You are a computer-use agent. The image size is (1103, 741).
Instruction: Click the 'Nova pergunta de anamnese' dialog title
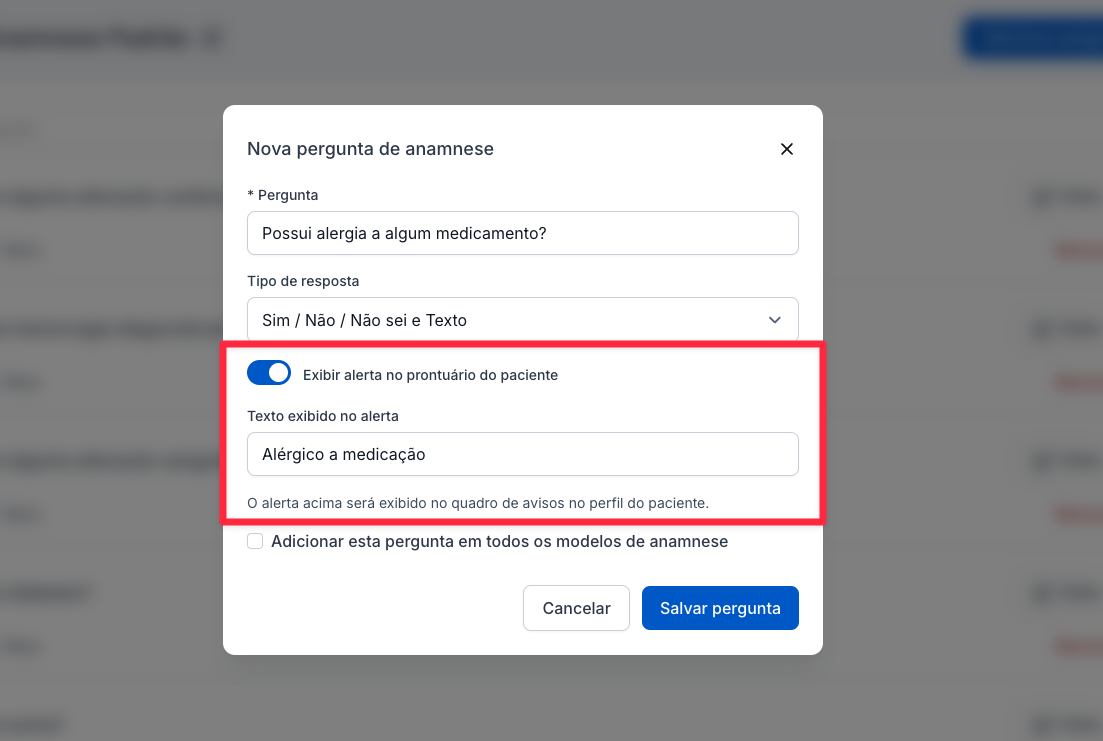[x=370, y=149]
